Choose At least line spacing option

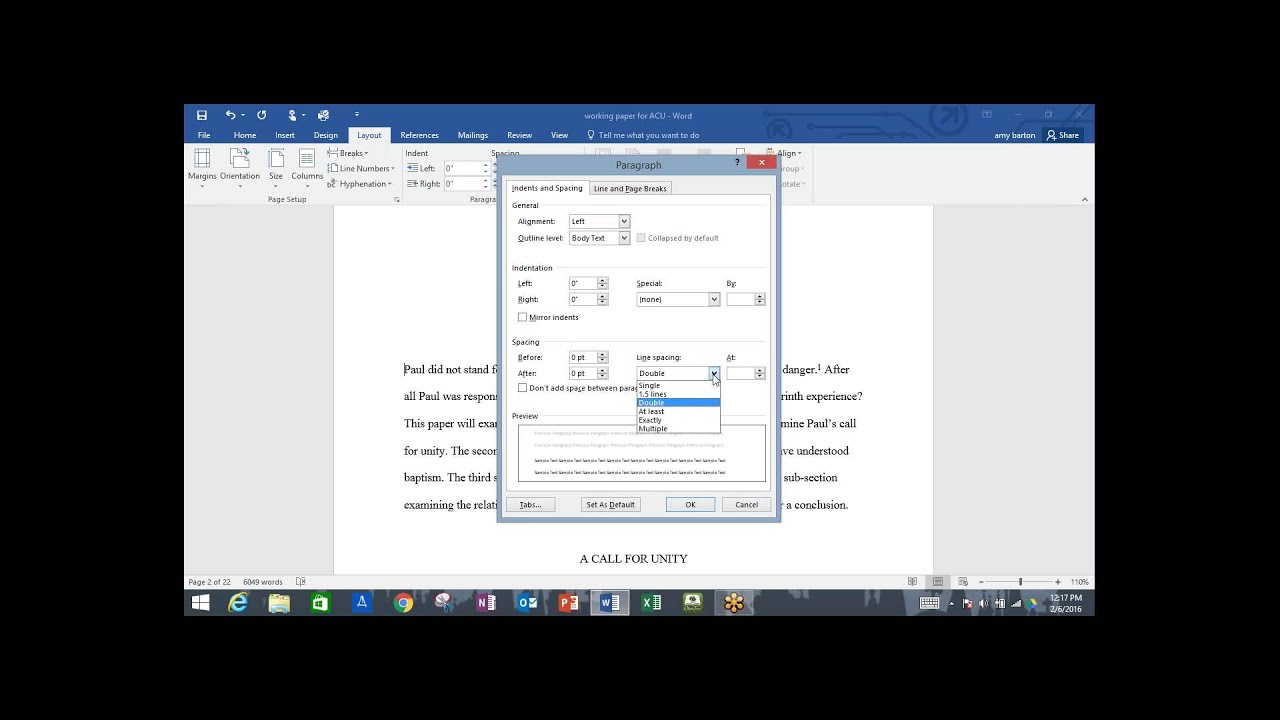click(678, 411)
